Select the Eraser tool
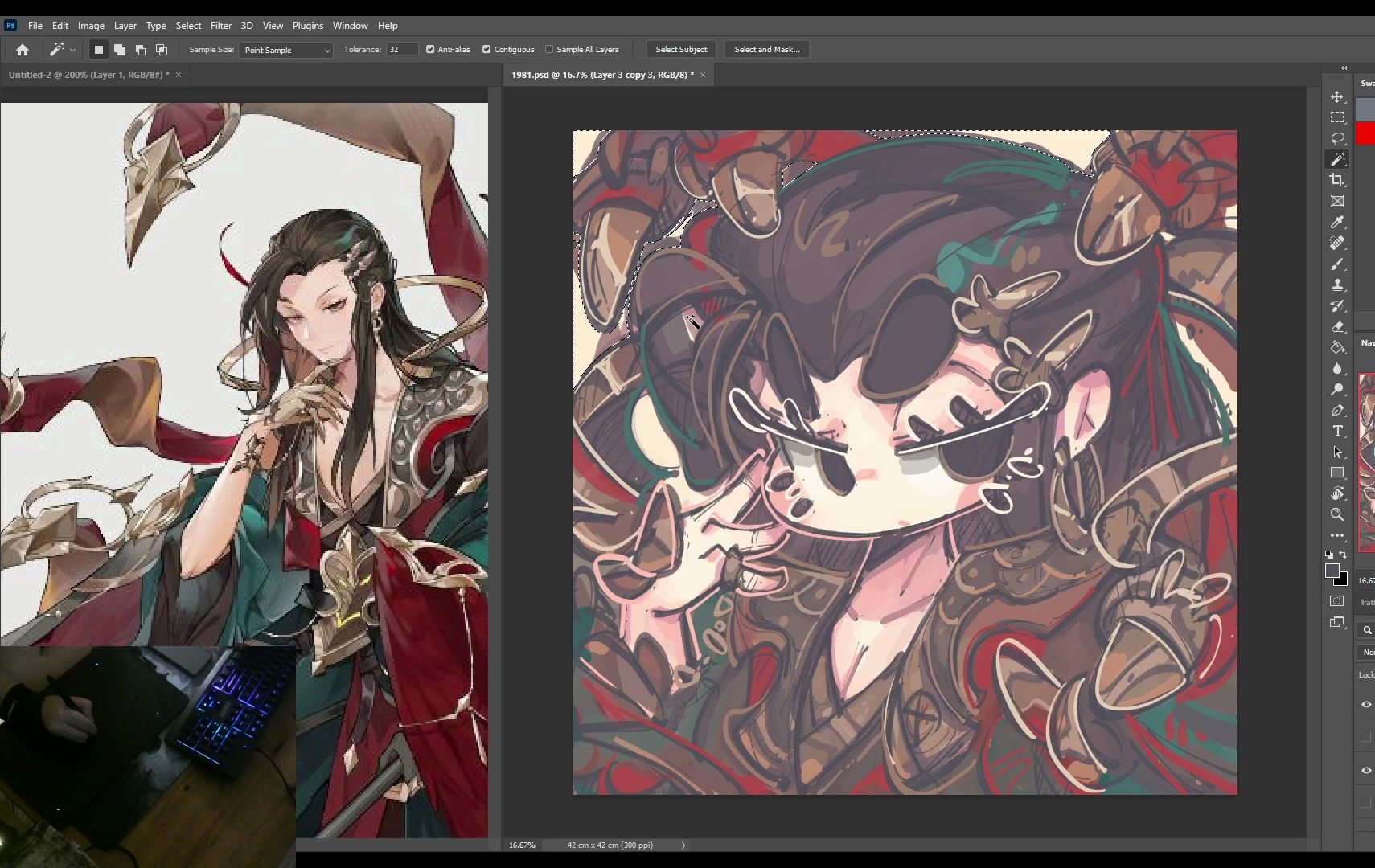This screenshot has width=1375, height=868. (x=1337, y=326)
